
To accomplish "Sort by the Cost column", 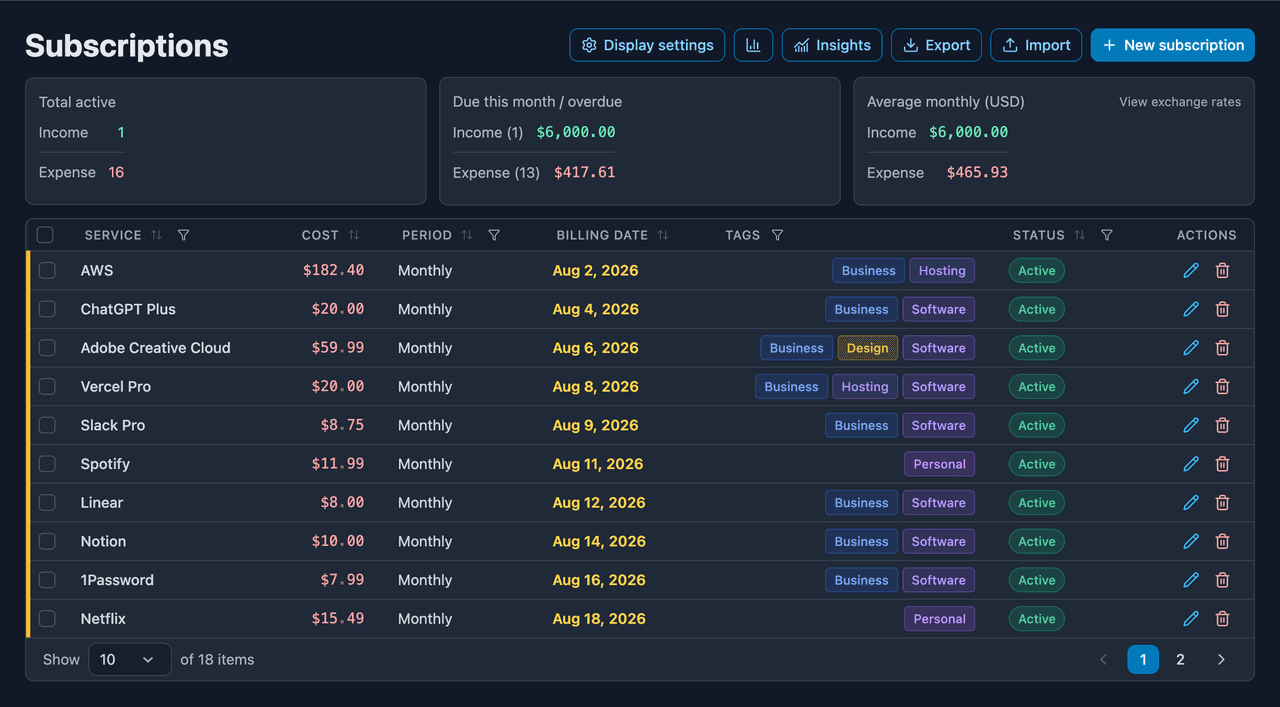I will pyautogui.click(x=354, y=235).
